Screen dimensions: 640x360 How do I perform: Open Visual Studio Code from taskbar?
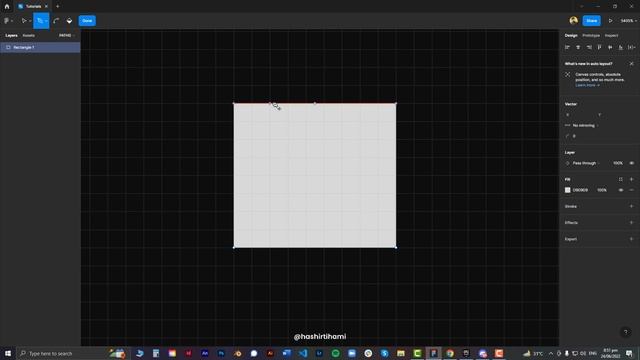[x=303, y=353]
